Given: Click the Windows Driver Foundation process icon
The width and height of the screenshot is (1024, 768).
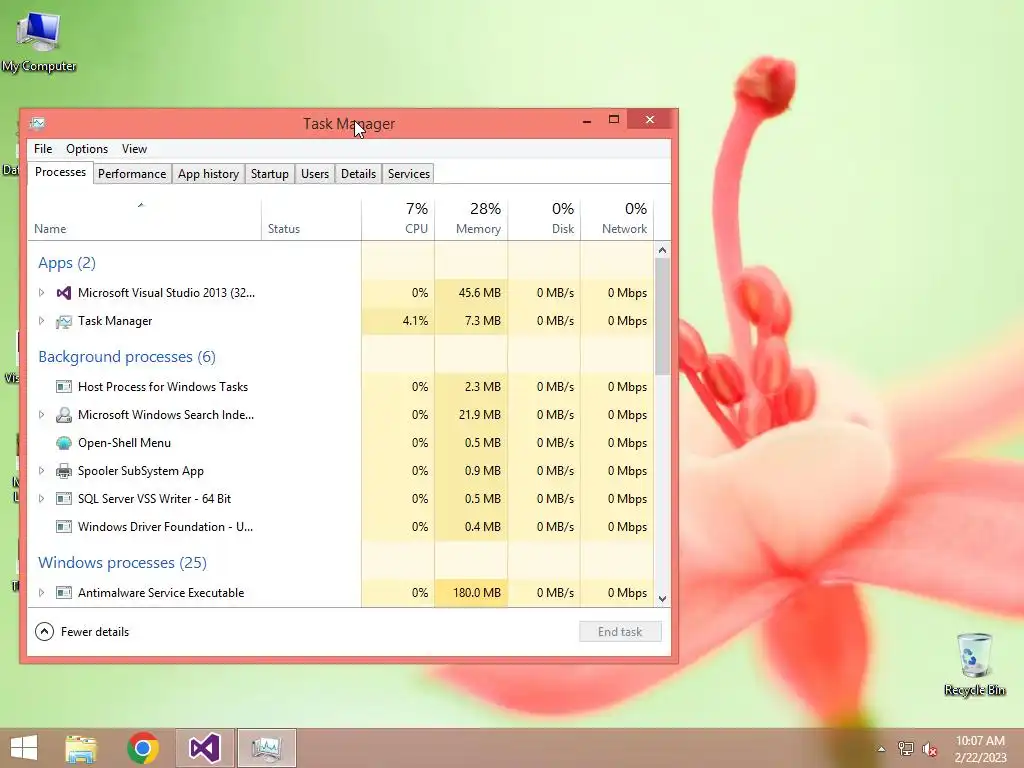Looking at the screenshot, I should click(63, 527).
